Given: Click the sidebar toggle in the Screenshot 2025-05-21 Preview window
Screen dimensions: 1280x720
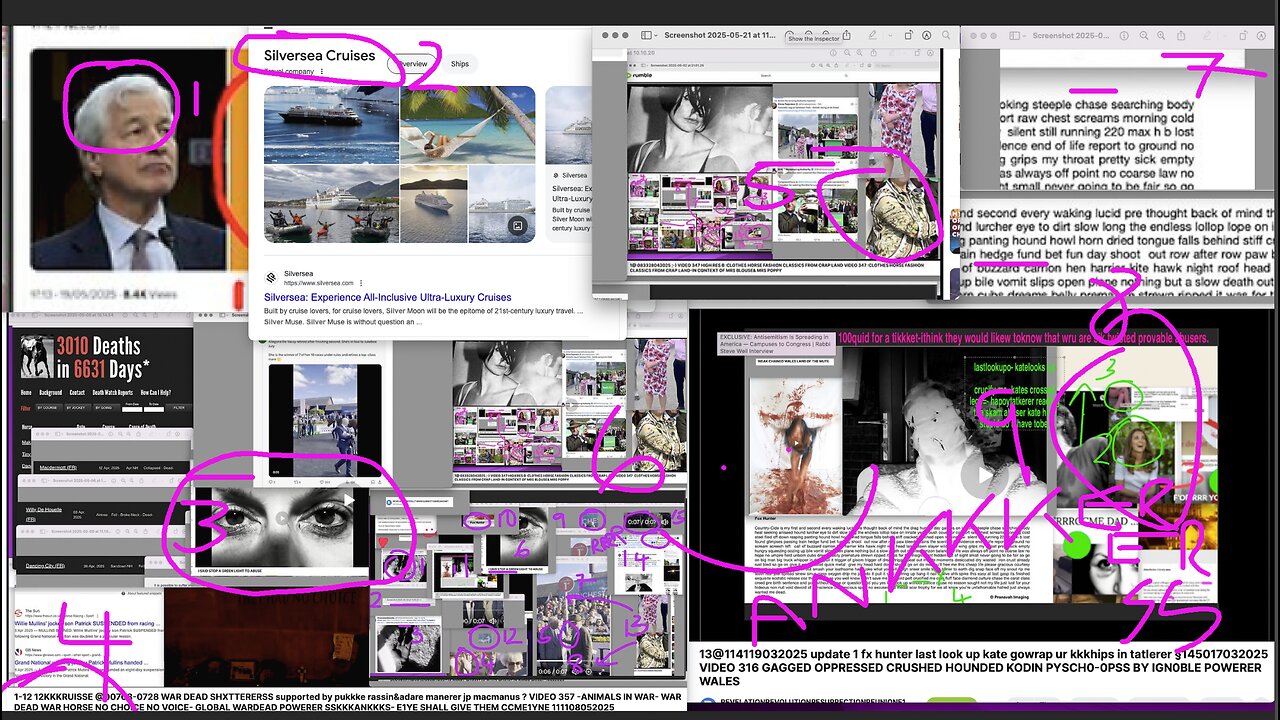Looking at the screenshot, I should 646,35.
